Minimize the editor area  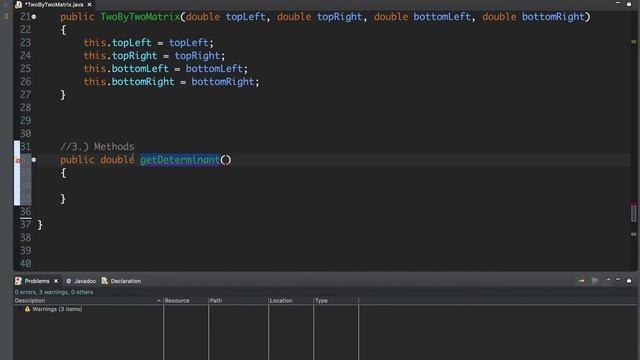[x=618, y=3]
